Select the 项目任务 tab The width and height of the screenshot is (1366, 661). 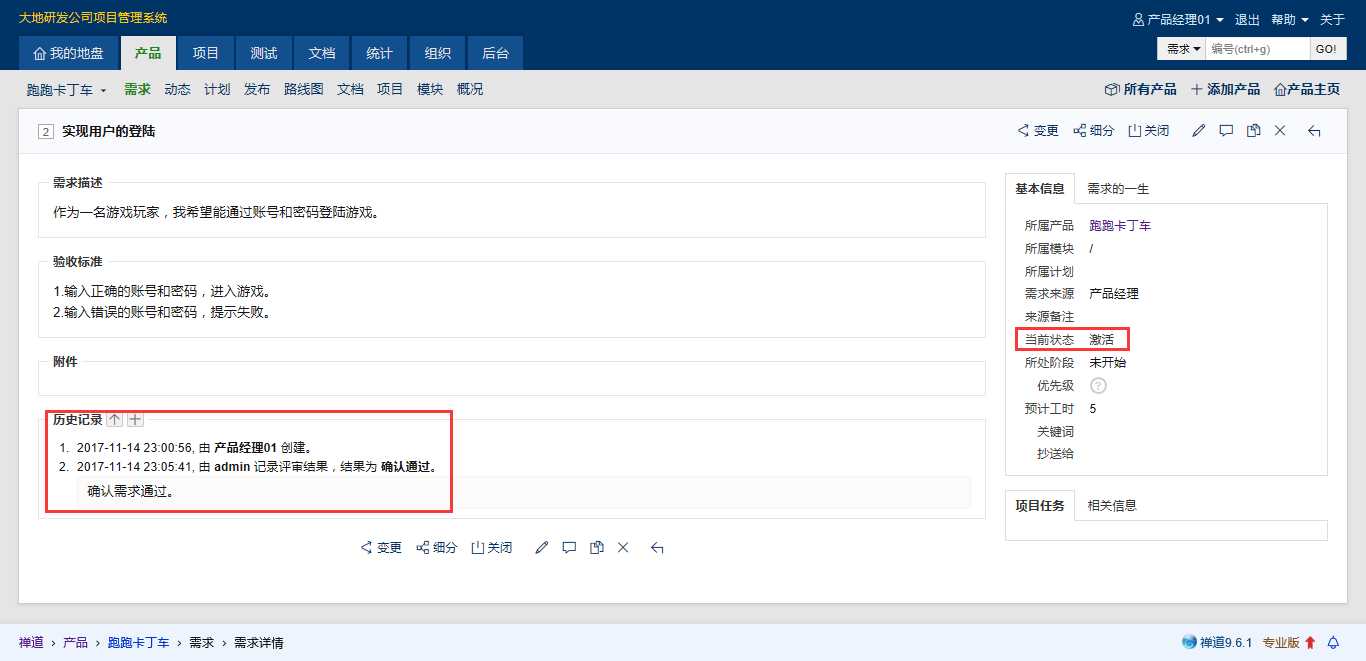[x=1040, y=506]
